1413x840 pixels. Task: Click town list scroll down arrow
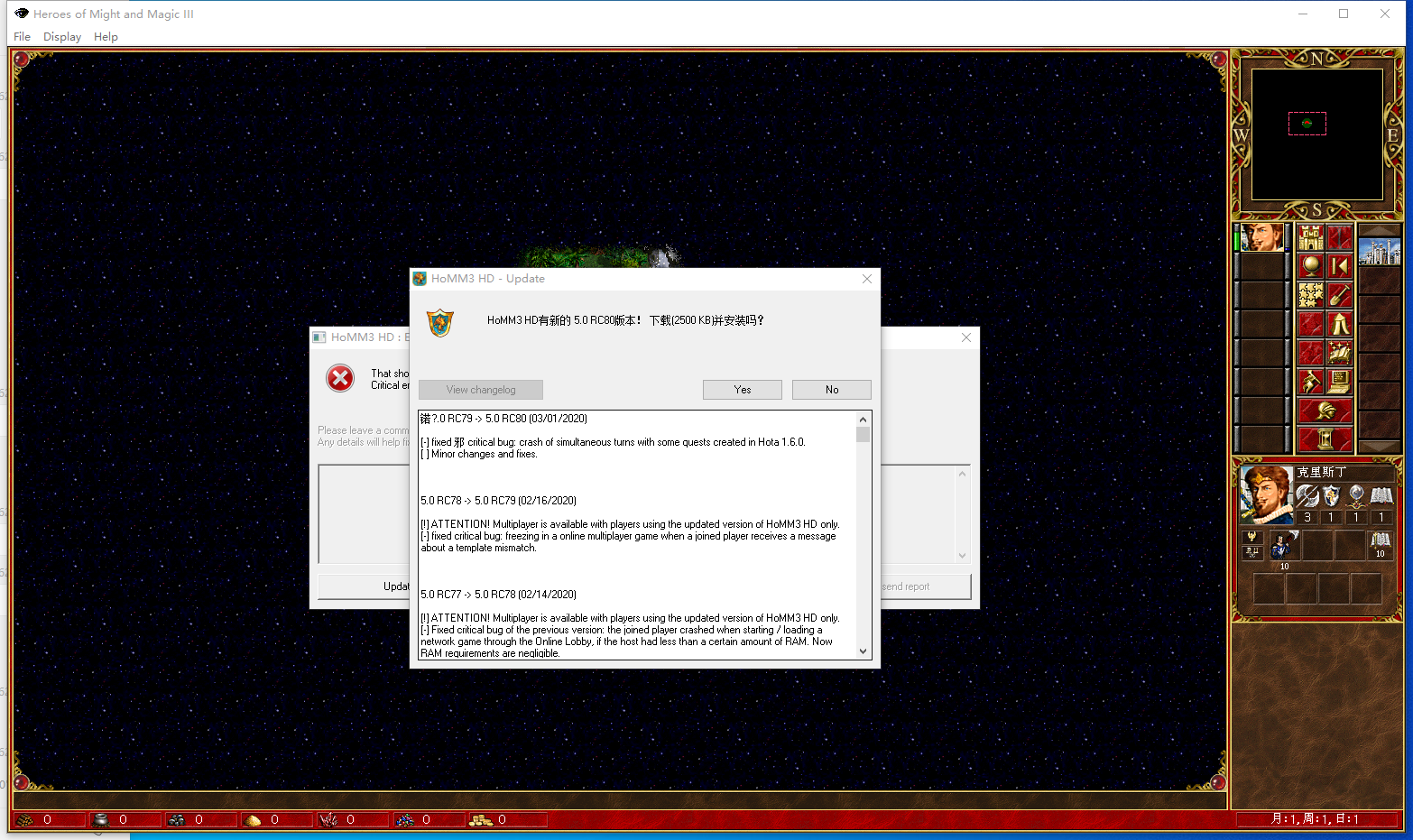1379,446
